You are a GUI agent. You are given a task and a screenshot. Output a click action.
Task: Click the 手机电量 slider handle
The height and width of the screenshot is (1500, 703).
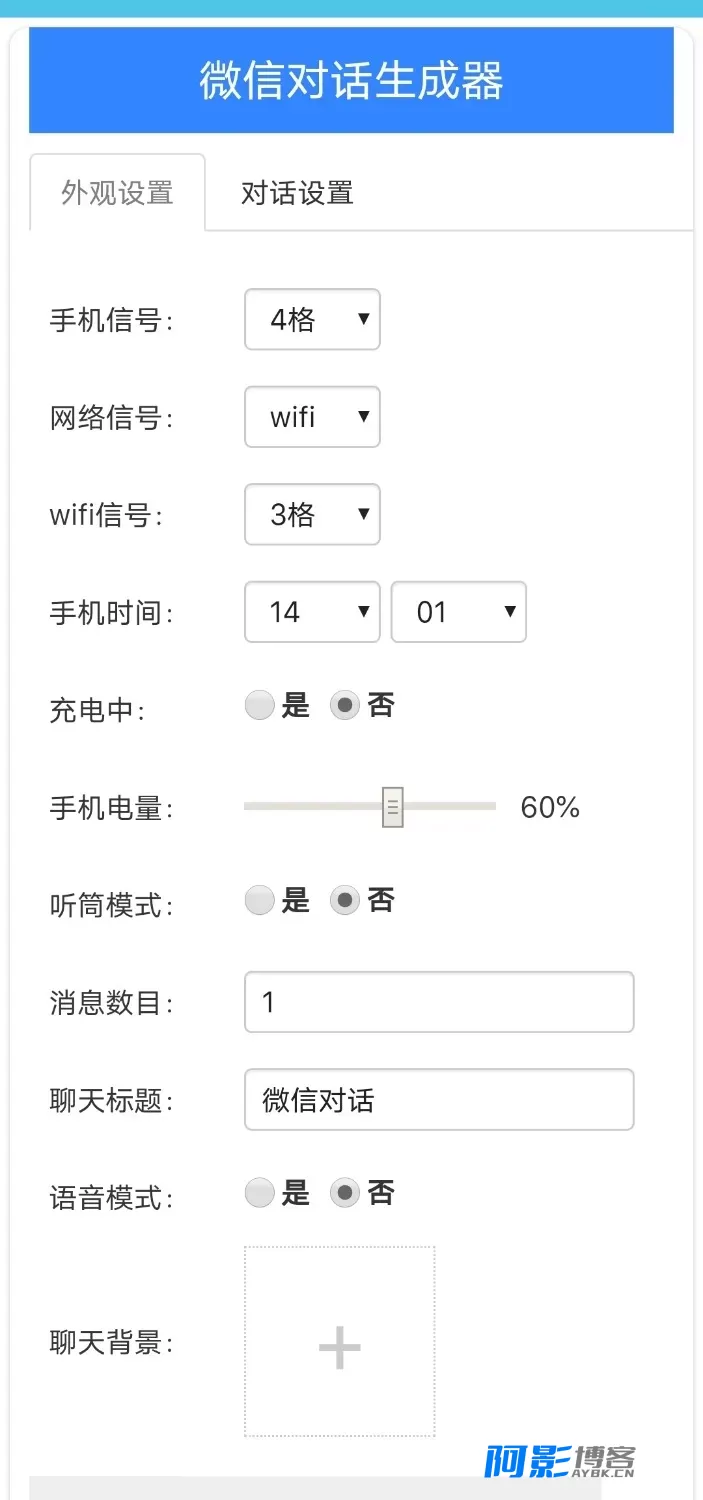[393, 807]
